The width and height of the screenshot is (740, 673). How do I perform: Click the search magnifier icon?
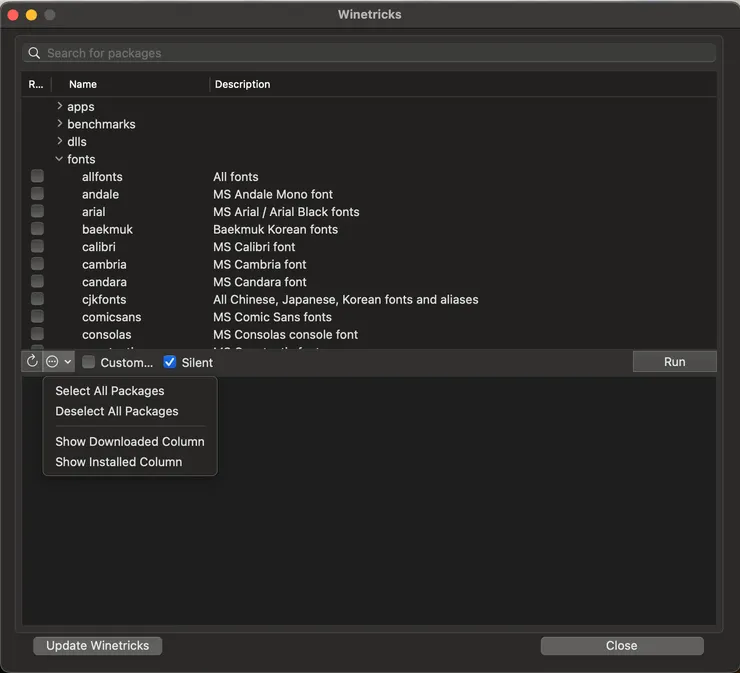point(34,53)
